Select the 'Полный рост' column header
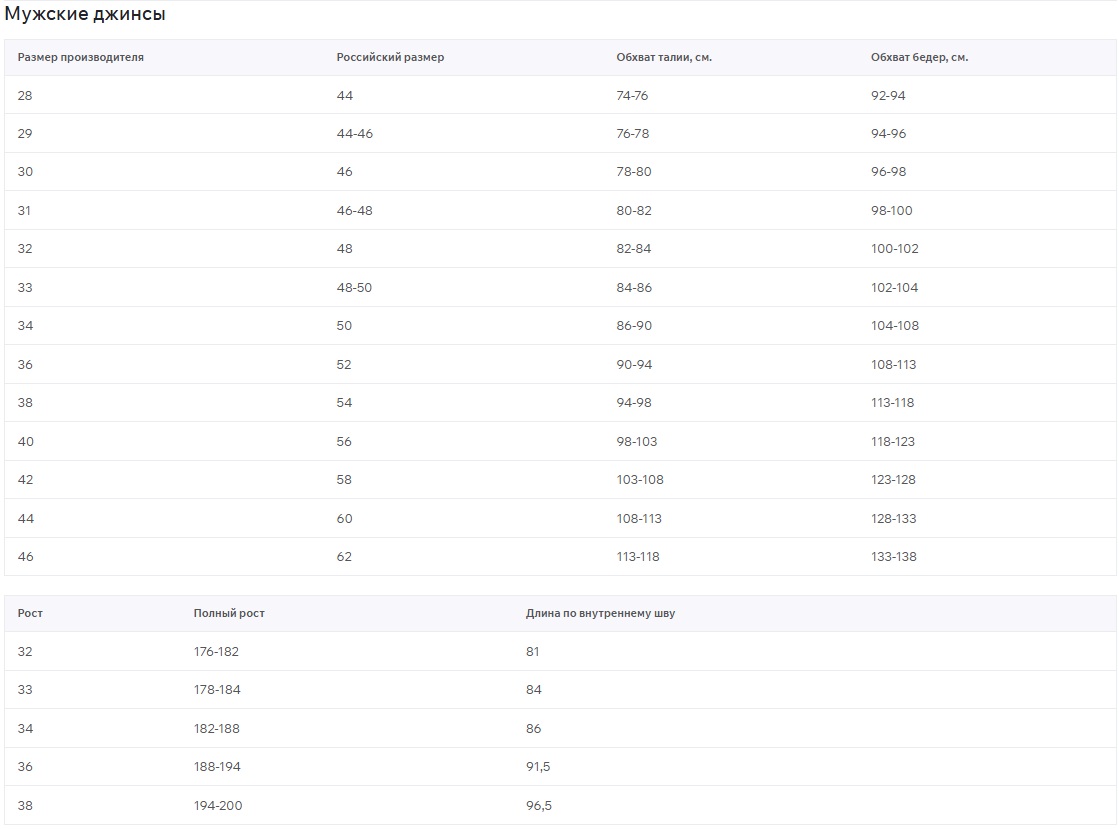1119x829 pixels. [229, 613]
